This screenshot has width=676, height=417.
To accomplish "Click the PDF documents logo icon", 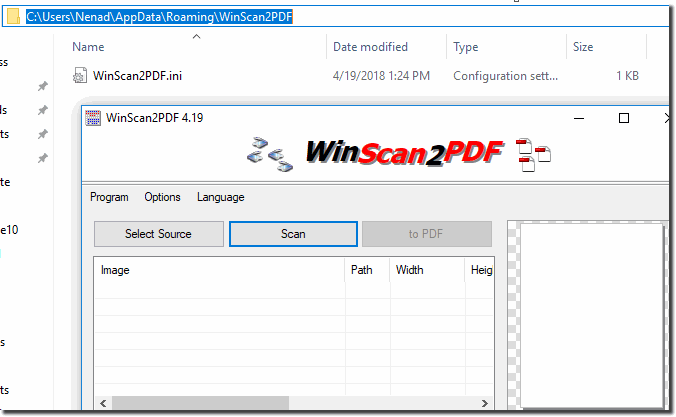I will point(533,155).
